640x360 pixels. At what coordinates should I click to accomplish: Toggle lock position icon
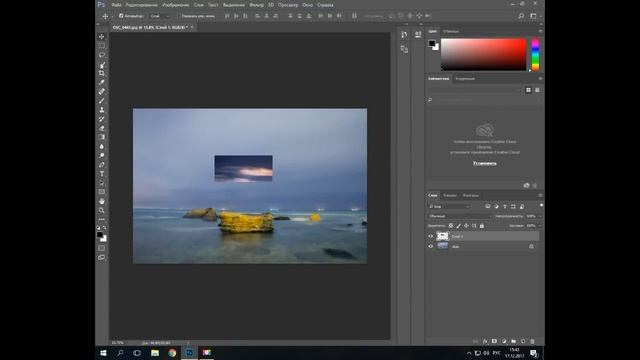[466, 226]
